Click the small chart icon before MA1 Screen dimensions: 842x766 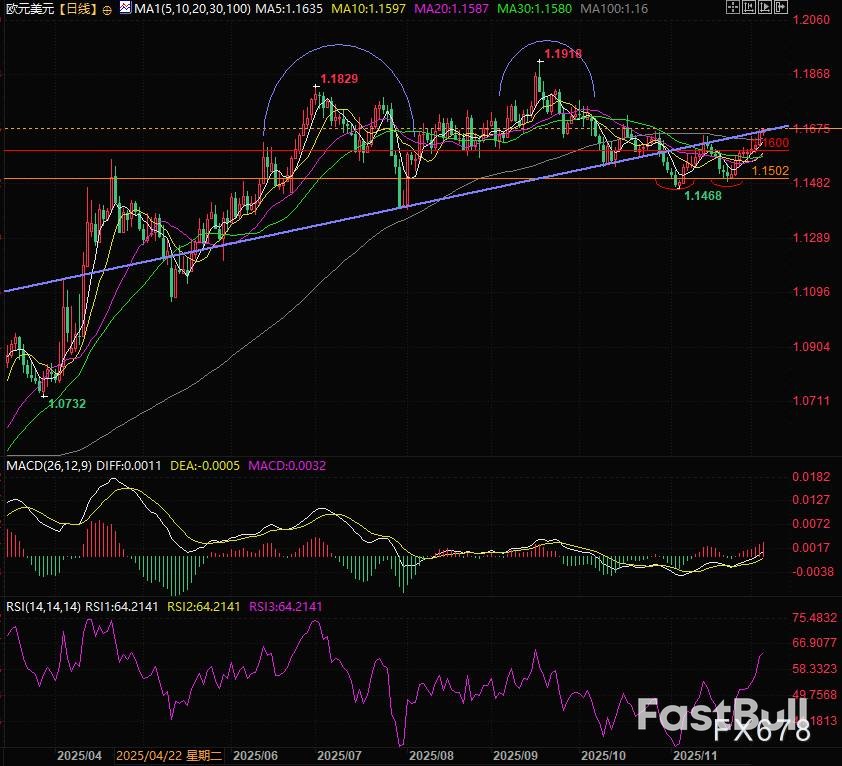click(124, 9)
